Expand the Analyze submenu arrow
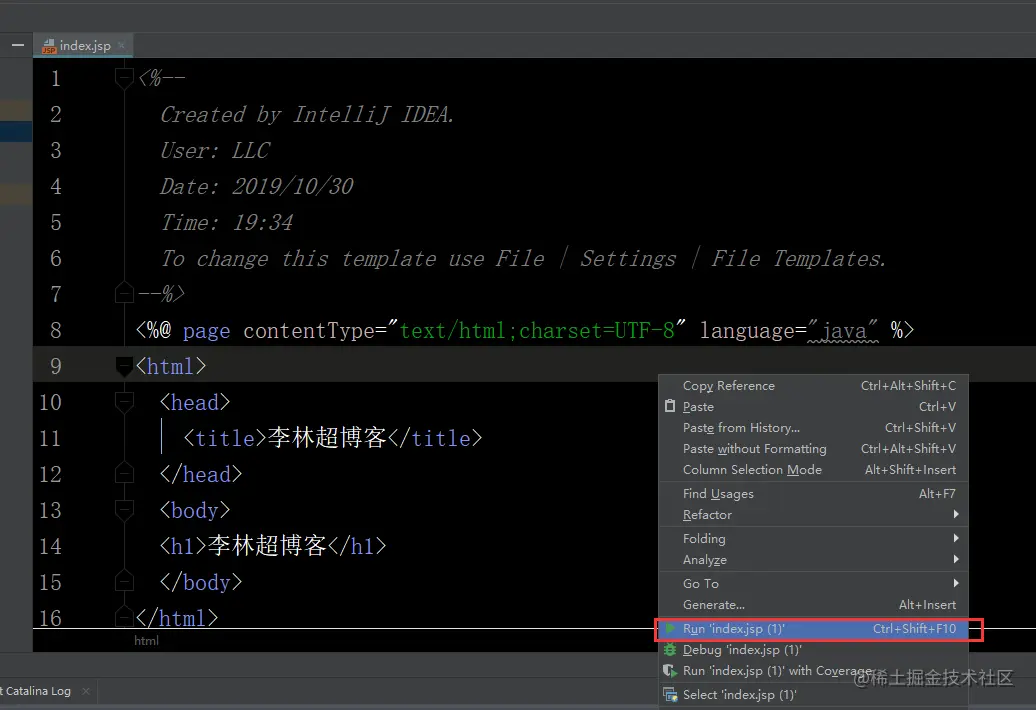 [956, 559]
